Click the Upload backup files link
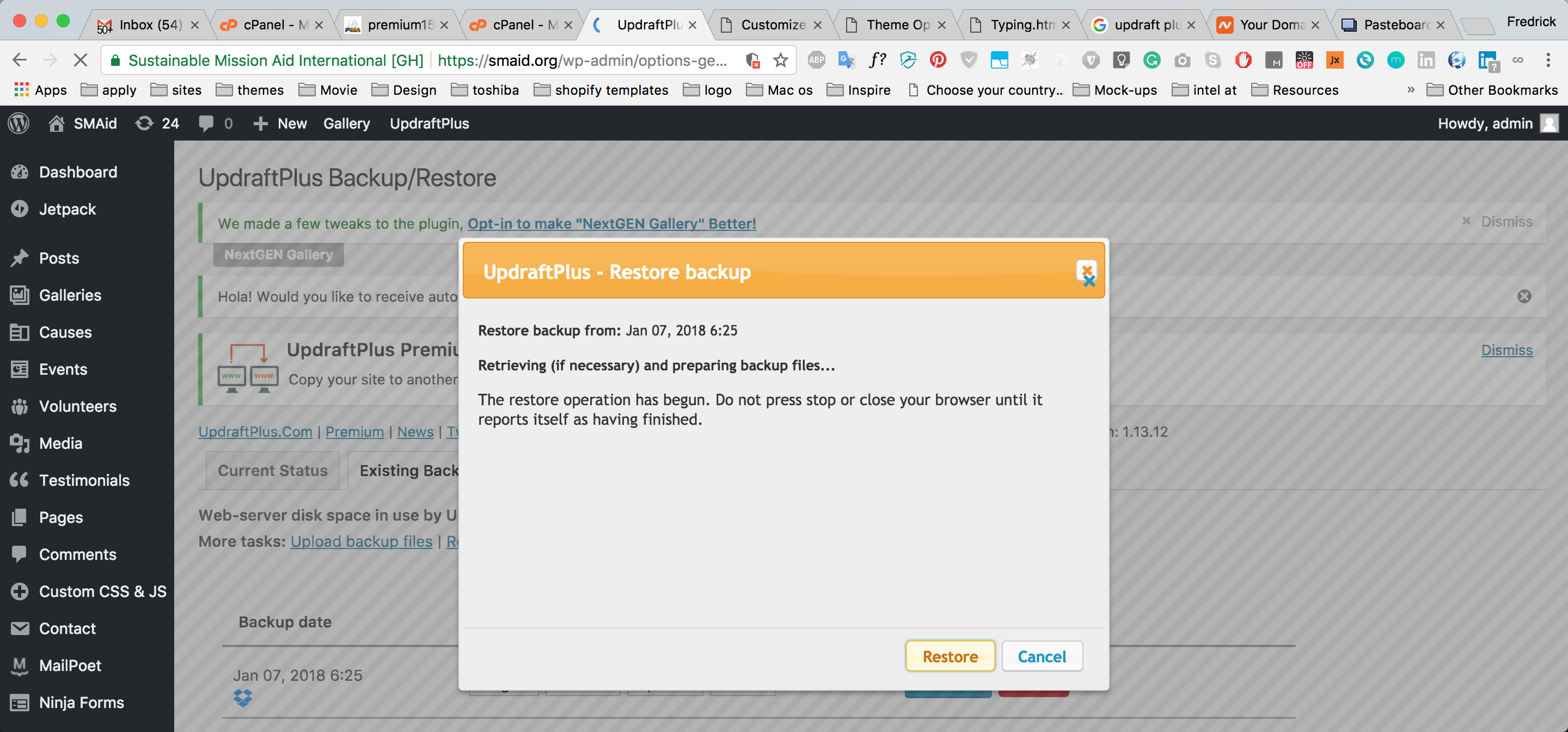1568x732 pixels. (x=361, y=541)
